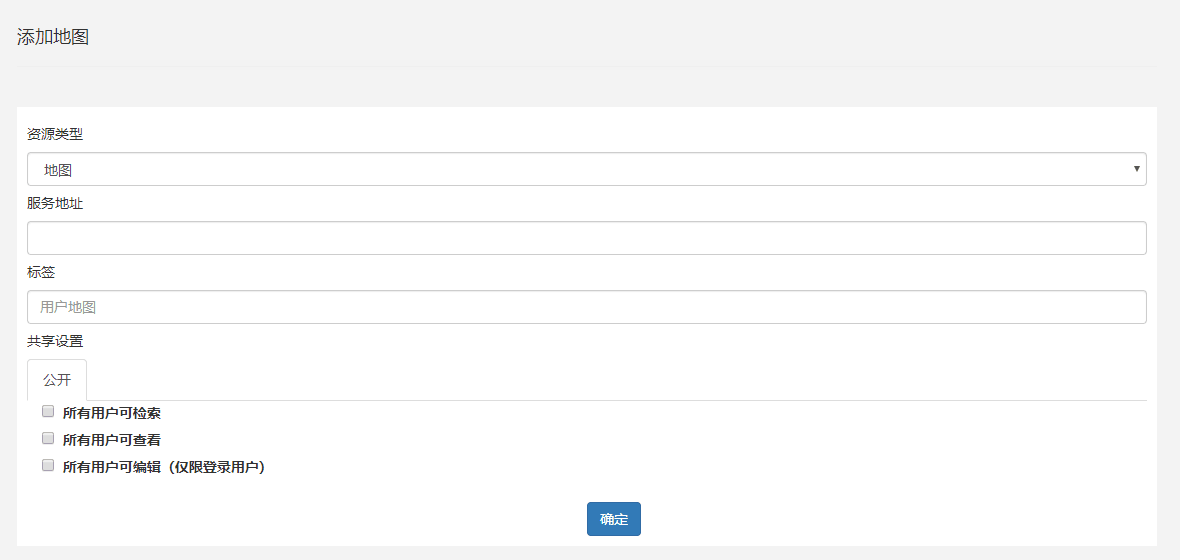Focus the 服务地址 input field
The width and height of the screenshot is (1180, 560).
click(x=586, y=238)
